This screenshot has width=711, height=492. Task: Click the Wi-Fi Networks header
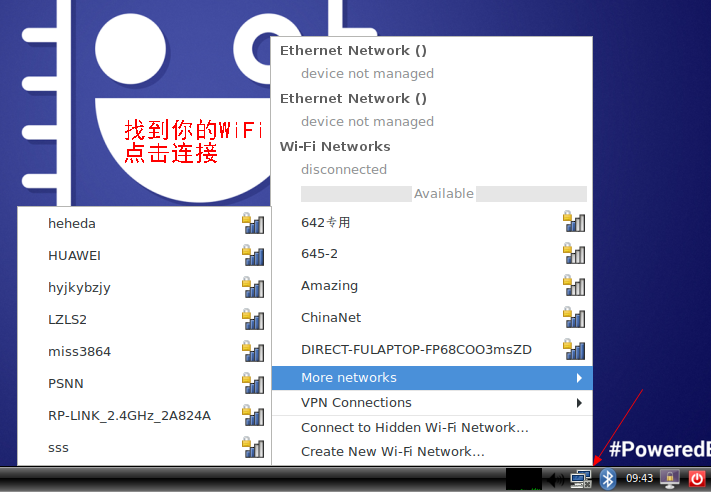click(335, 146)
